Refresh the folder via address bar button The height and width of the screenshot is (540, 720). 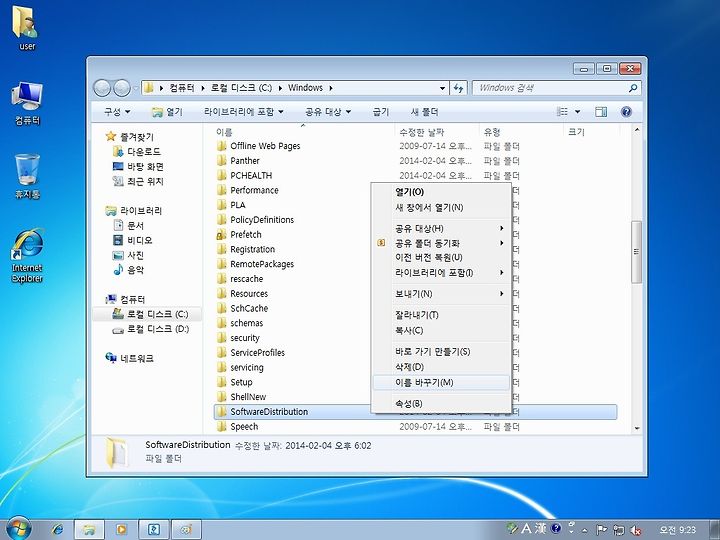[458, 88]
